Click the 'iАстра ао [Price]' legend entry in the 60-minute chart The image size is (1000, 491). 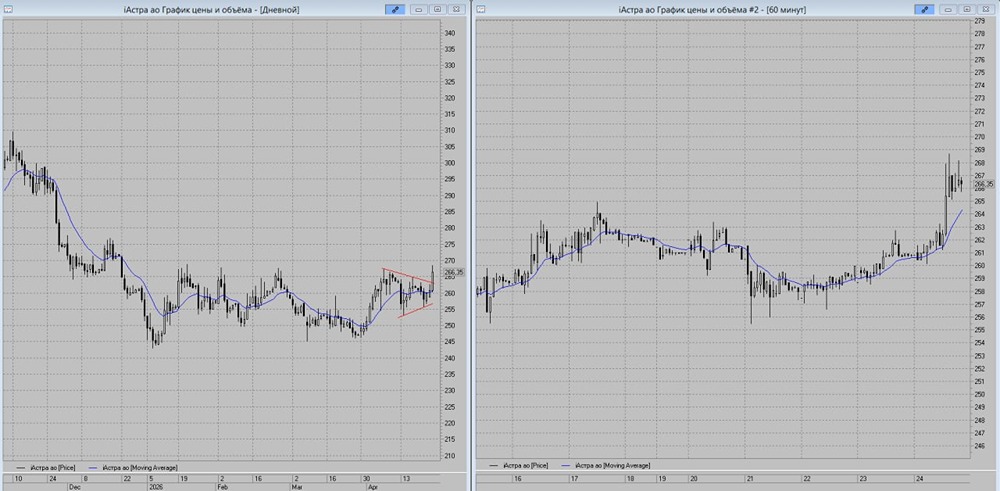coord(518,466)
